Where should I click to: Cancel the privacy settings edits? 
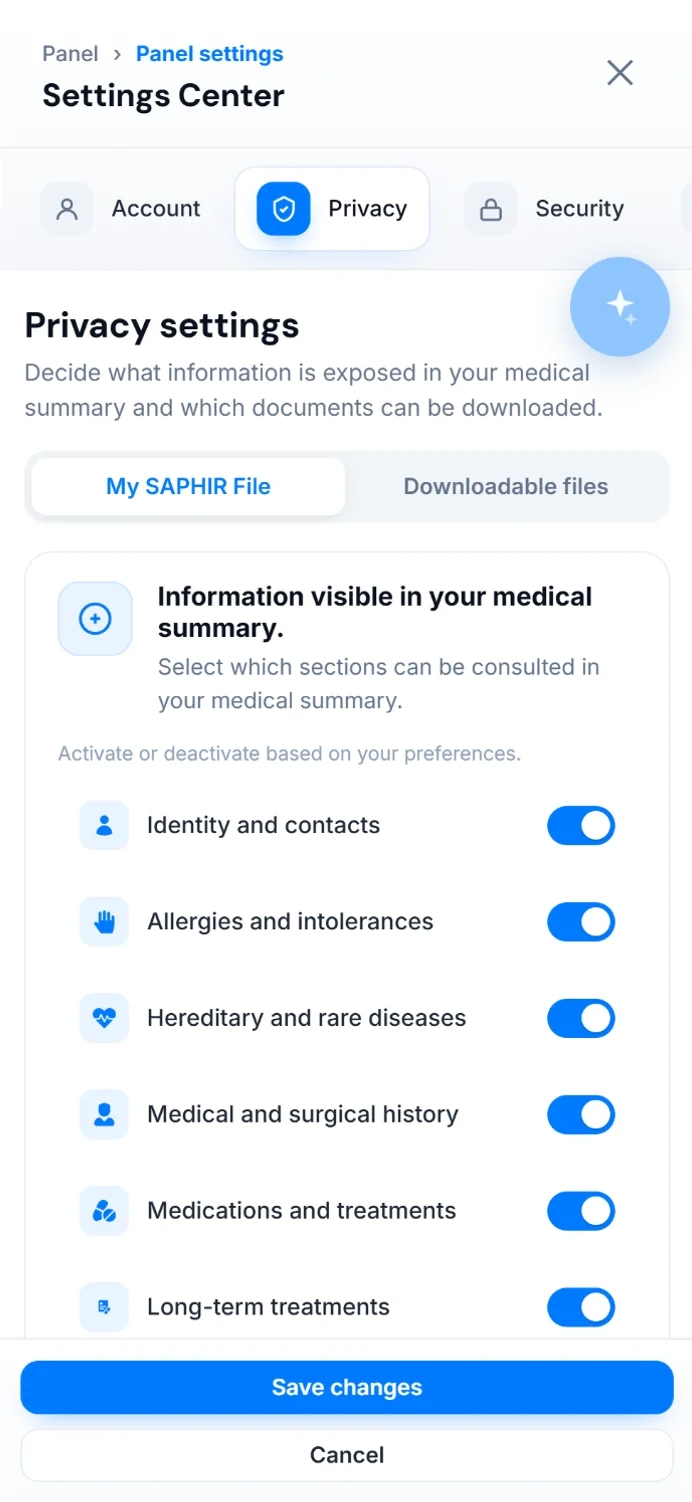[x=347, y=1455]
